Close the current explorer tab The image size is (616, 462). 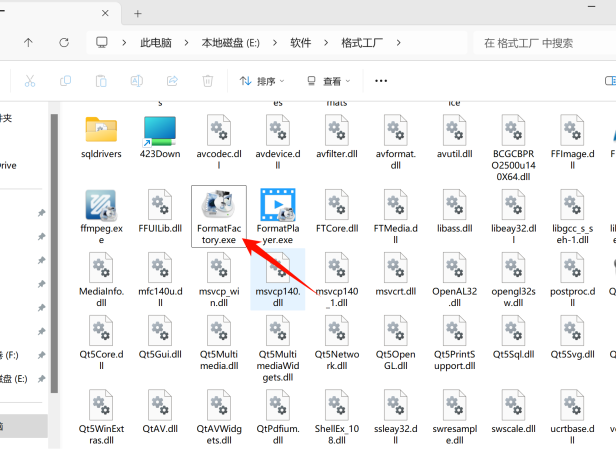(x=105, y=13)
